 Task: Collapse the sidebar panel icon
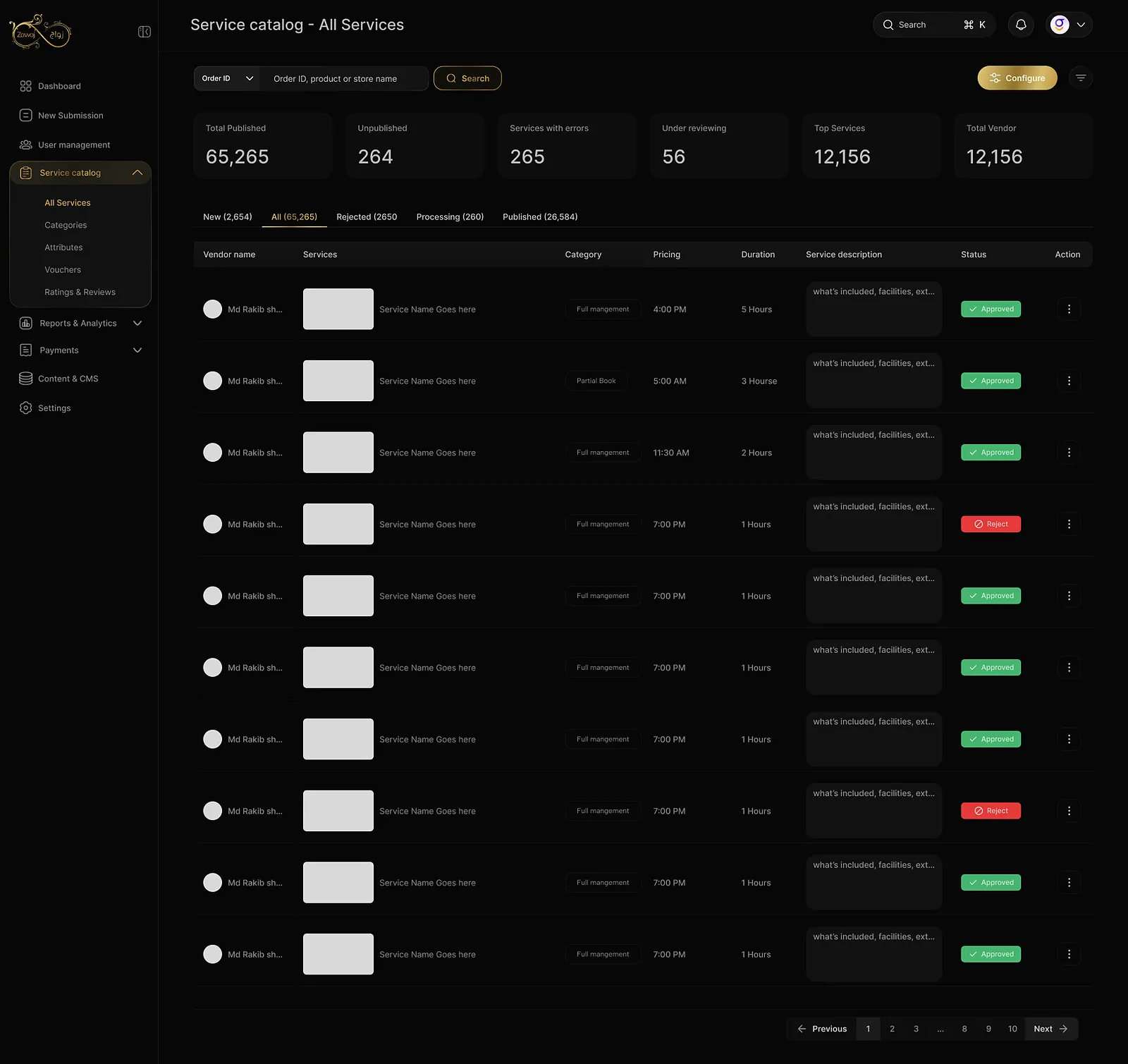click(145, 32)
